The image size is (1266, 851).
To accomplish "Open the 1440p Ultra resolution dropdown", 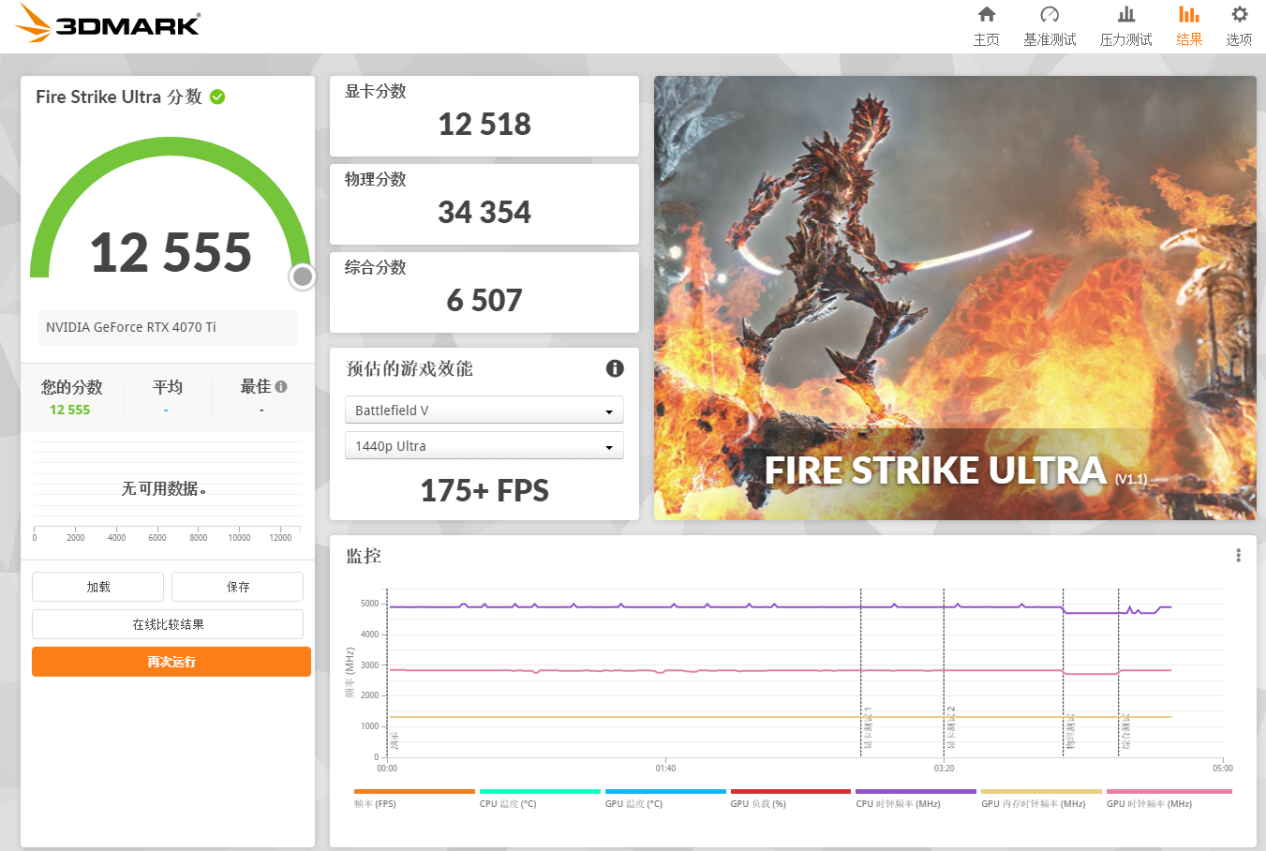I will click(x=484, y=446).
